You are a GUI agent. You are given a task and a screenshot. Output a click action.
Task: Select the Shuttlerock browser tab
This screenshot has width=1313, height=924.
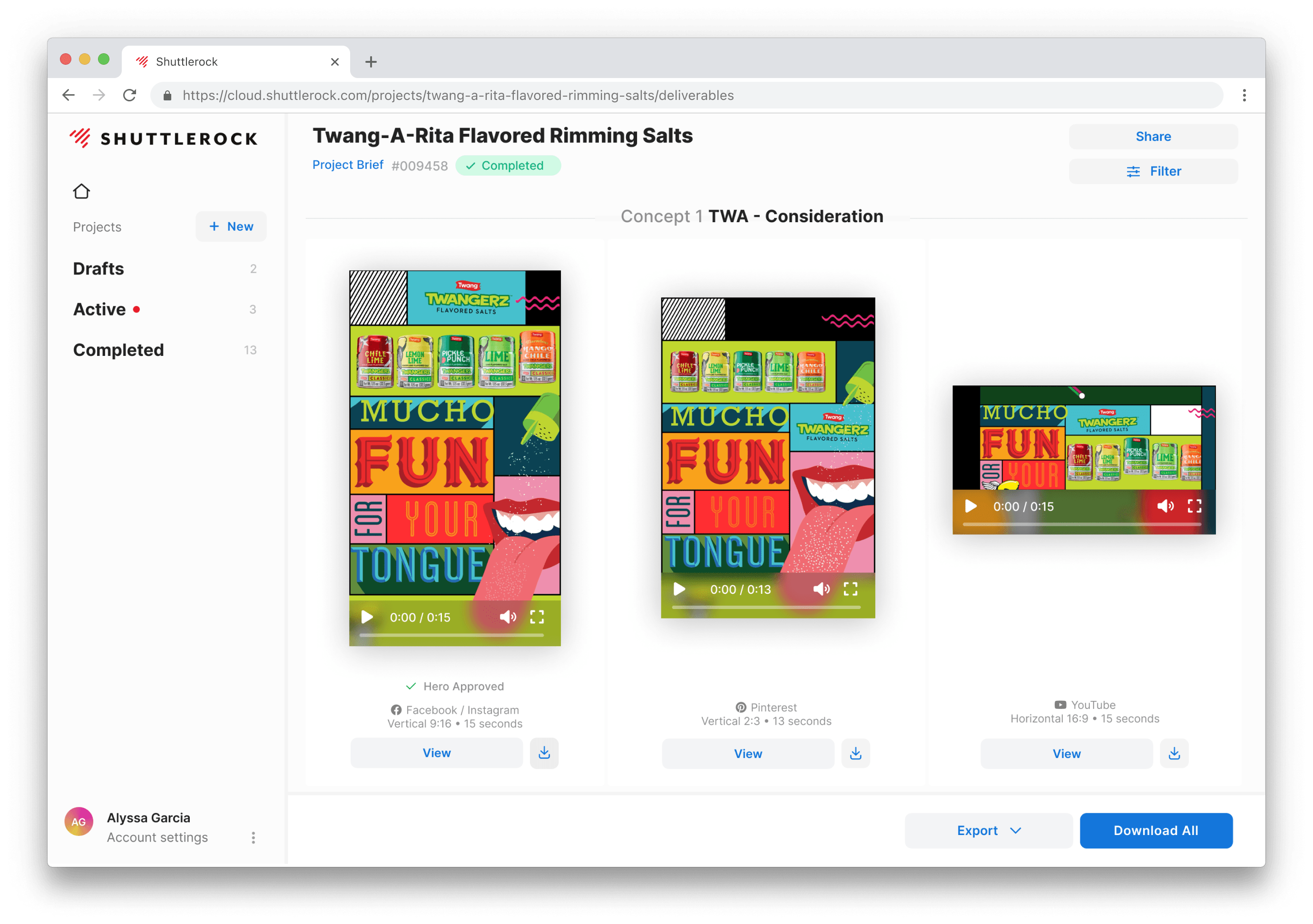click(x=235, y=62)
